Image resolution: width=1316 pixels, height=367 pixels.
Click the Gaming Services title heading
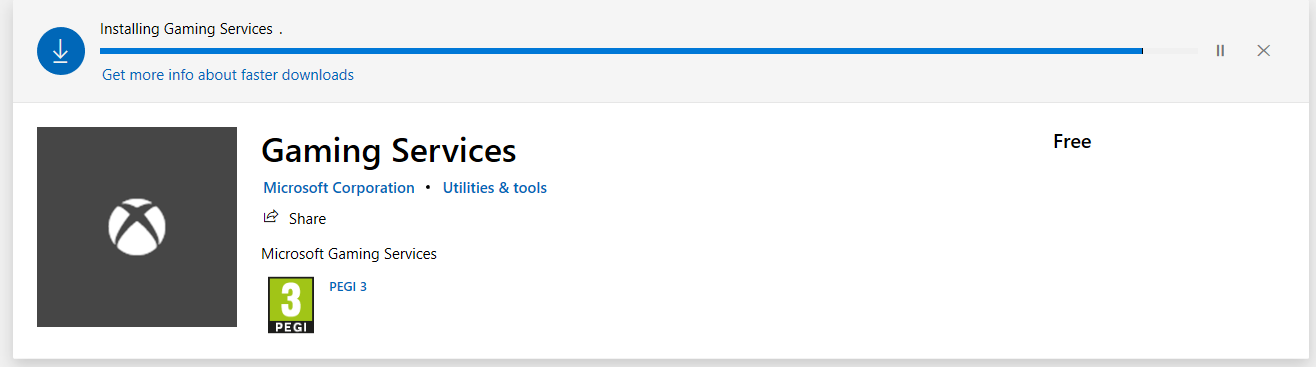tap(388, 151)
